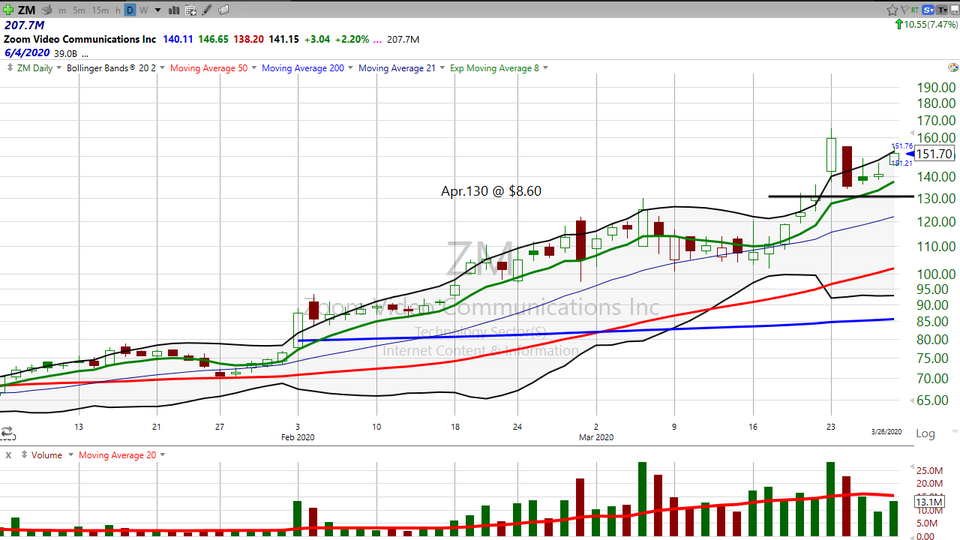Click the 6/4/2020 date text
This screenshot has height=540, width=960.
27,53
